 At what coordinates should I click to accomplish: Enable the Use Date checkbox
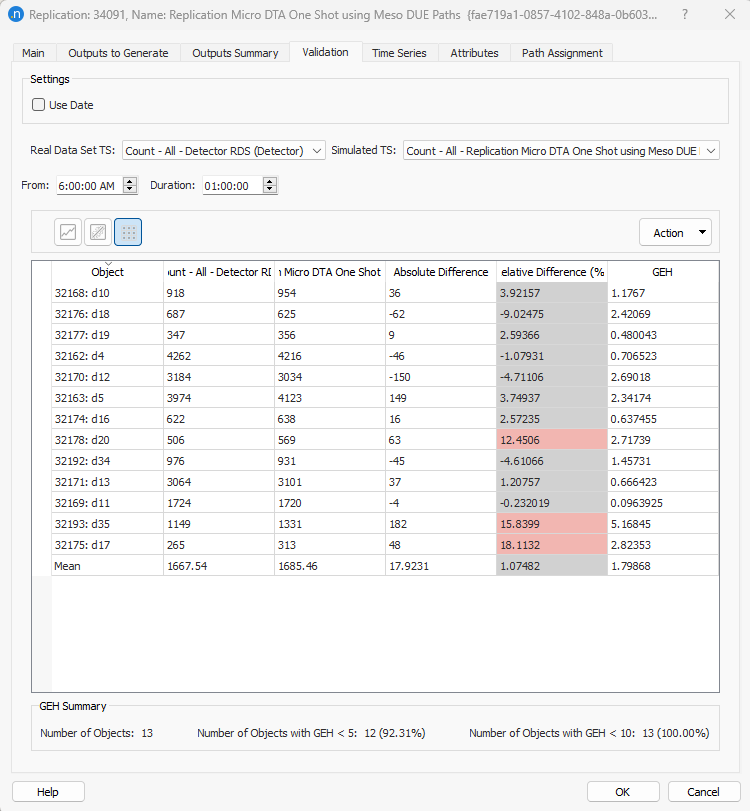pos(37,104)
